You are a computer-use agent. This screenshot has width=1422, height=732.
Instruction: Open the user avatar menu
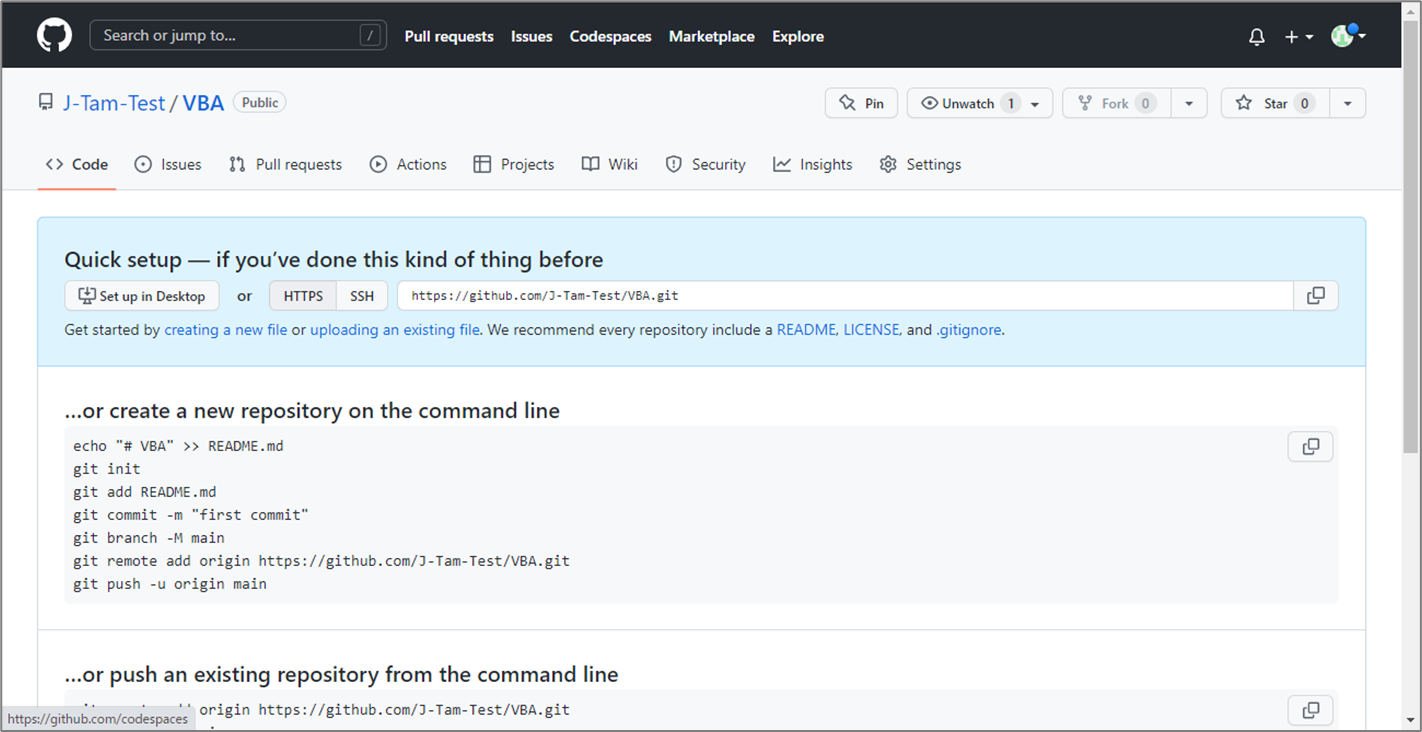1348,36
